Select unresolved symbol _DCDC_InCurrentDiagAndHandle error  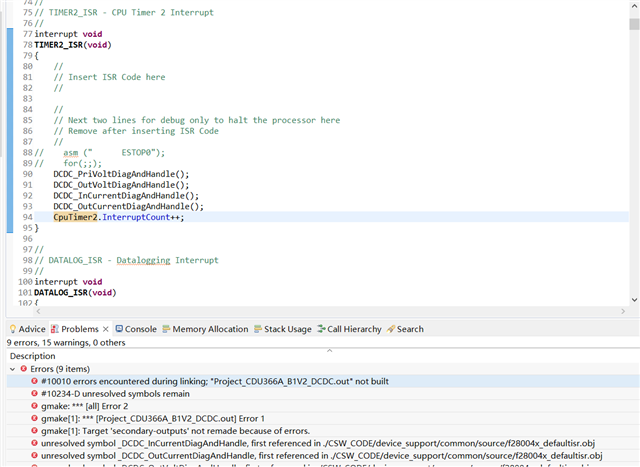pos(323,443)
